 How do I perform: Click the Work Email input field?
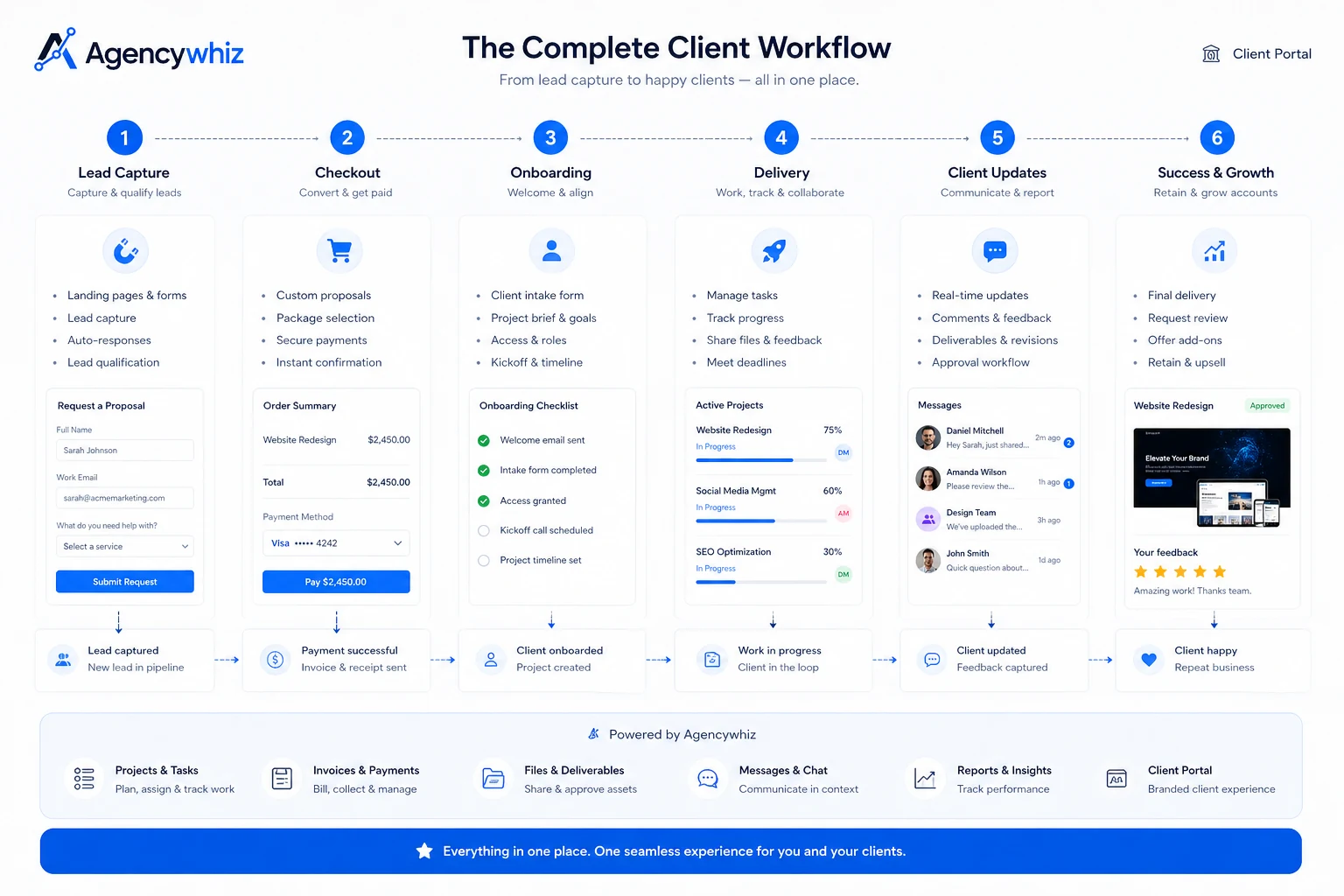[x=125, y=498]
